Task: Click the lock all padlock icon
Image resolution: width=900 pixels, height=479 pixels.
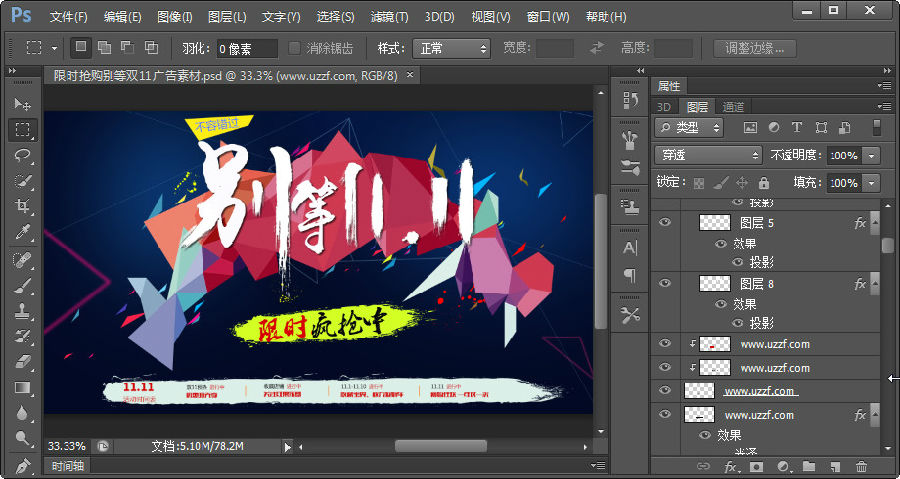Action: [763, 183]
